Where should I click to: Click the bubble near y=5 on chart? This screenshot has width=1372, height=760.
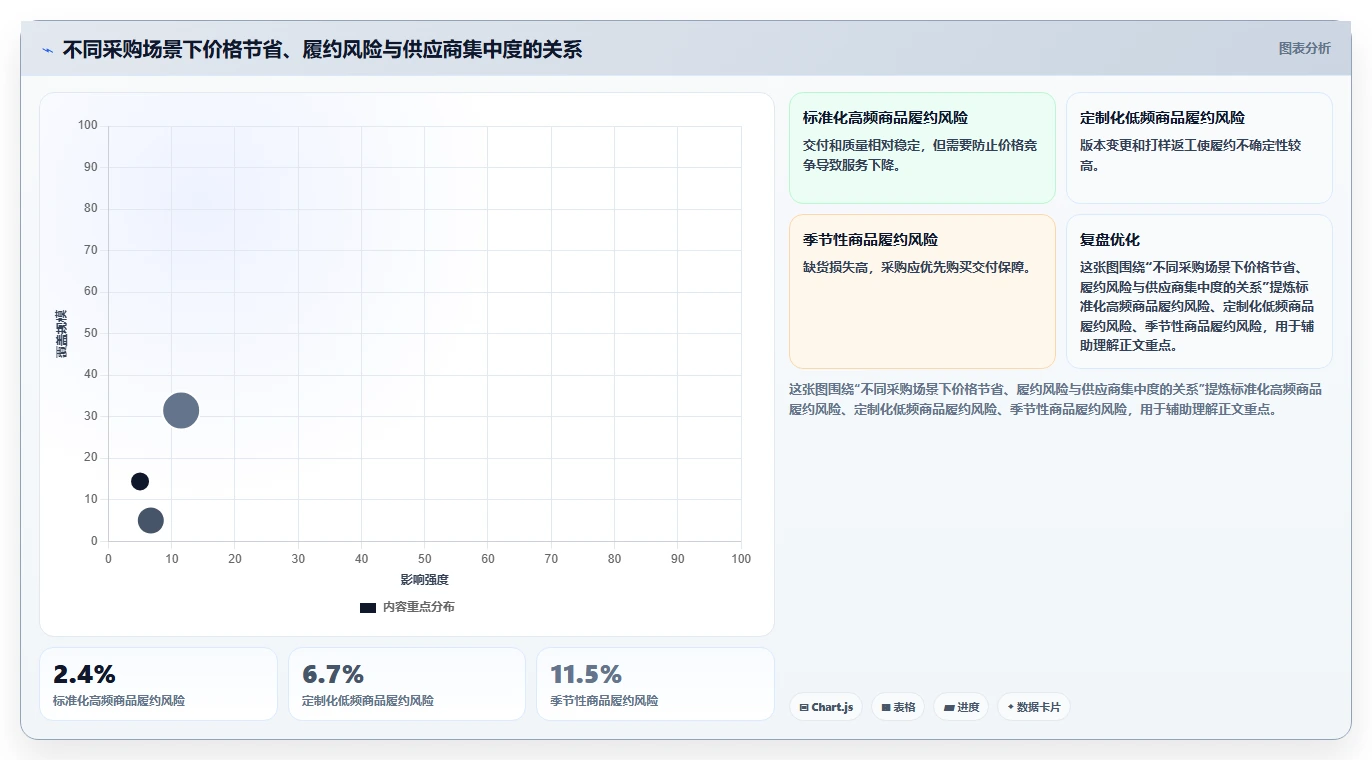pyautogui.click(x=151, y=520)
